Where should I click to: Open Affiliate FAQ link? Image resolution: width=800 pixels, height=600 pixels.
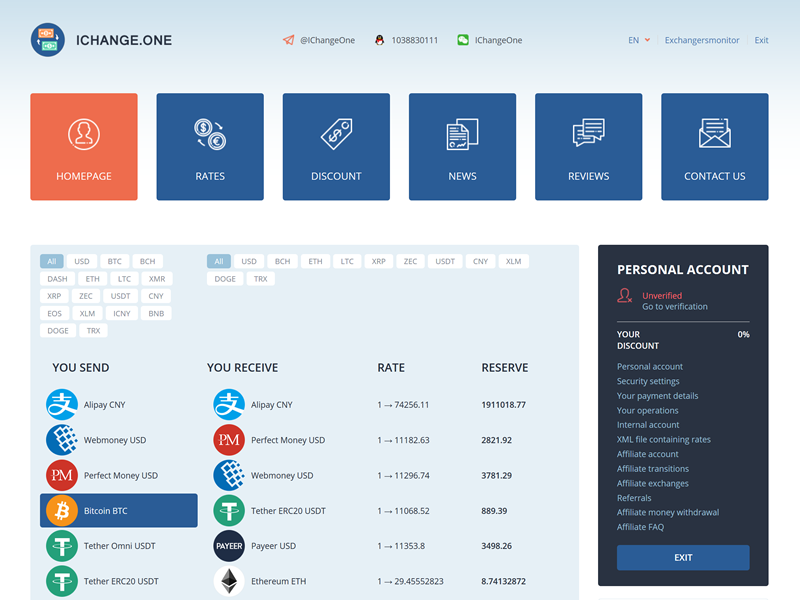[640, 527]
